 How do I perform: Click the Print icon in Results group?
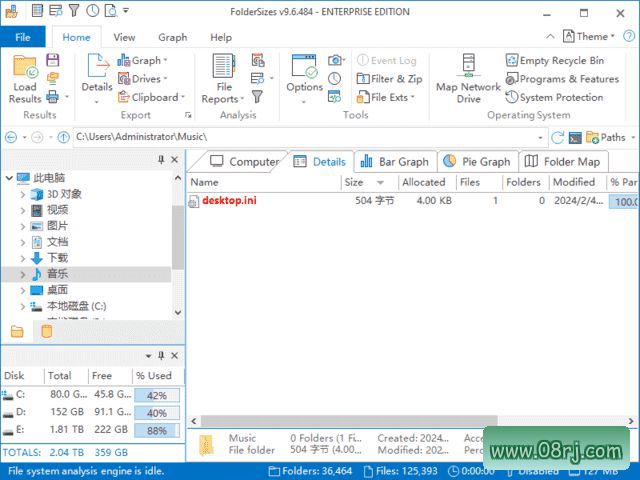(x=53, y=97)
